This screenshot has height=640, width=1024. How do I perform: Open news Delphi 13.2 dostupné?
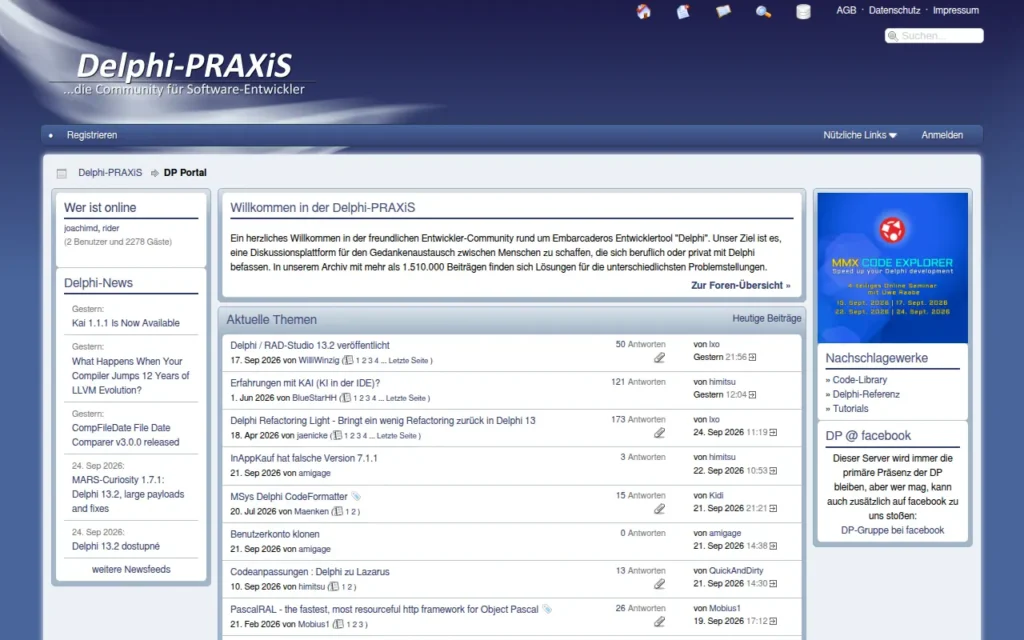click(x=116, y=547)
